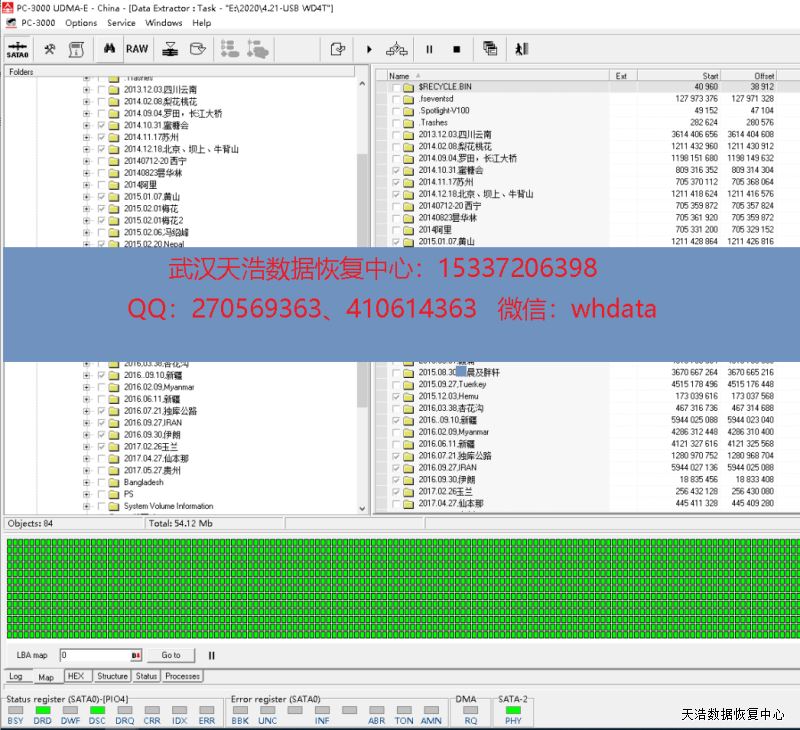This screenshot has height=730, width=800.
Task: Click the Go to button
Action: (x=171, y=655)
